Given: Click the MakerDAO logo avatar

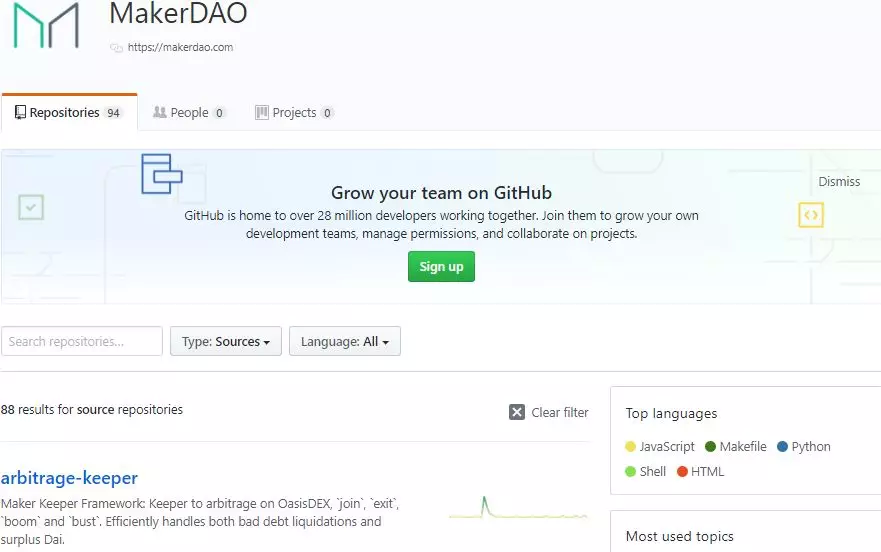Looking at the screenshot, I should [46, 25].
